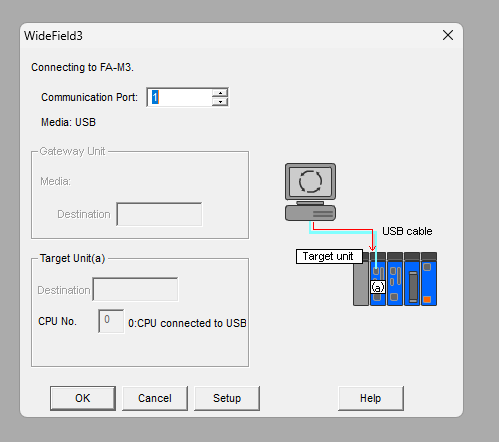
Task: Click the Target Unit(a) group title
Action: pos(72,258)
